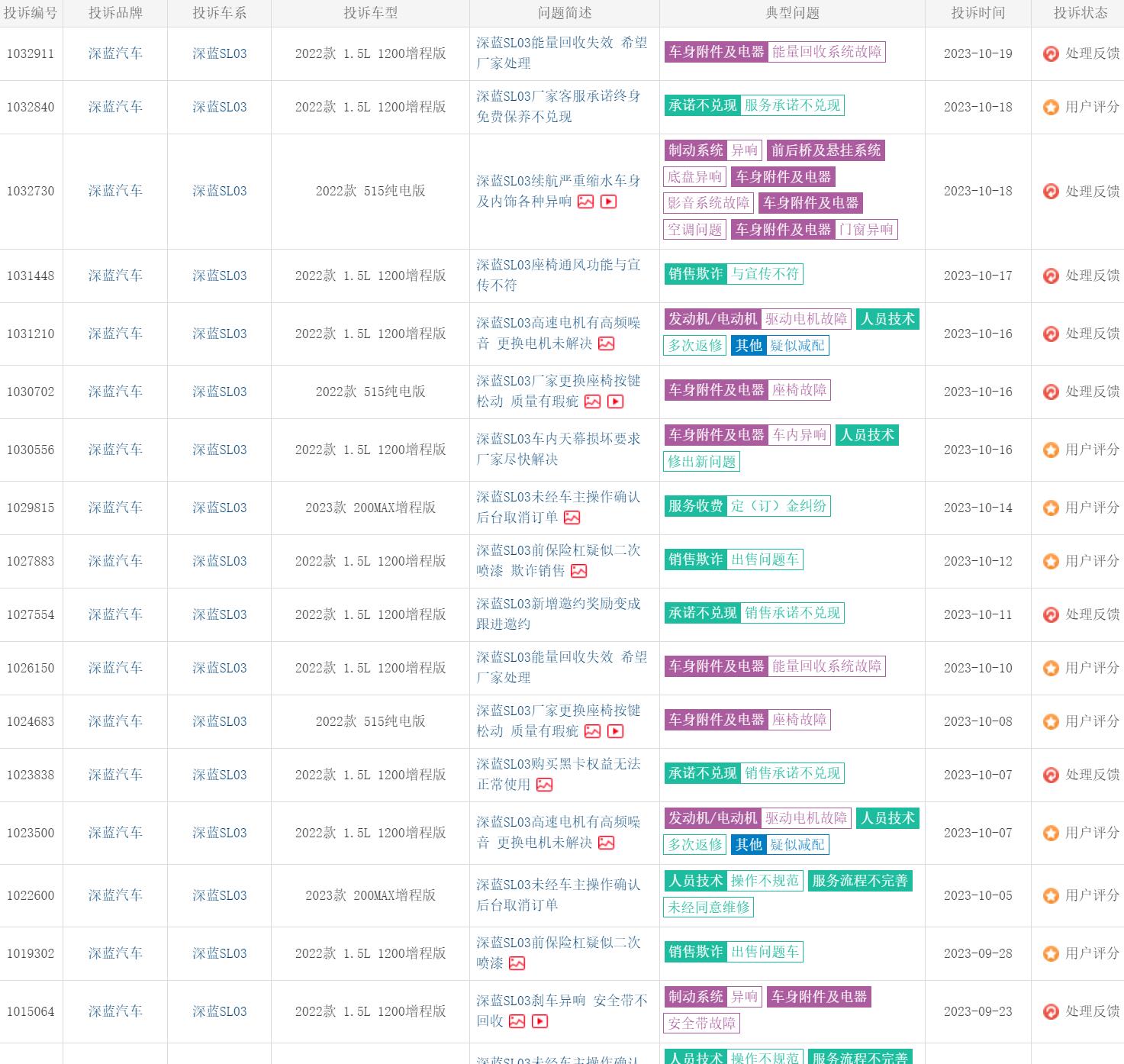
Task: Open image icon in complaint 1030702 description
Action: (x=592, y=401)
